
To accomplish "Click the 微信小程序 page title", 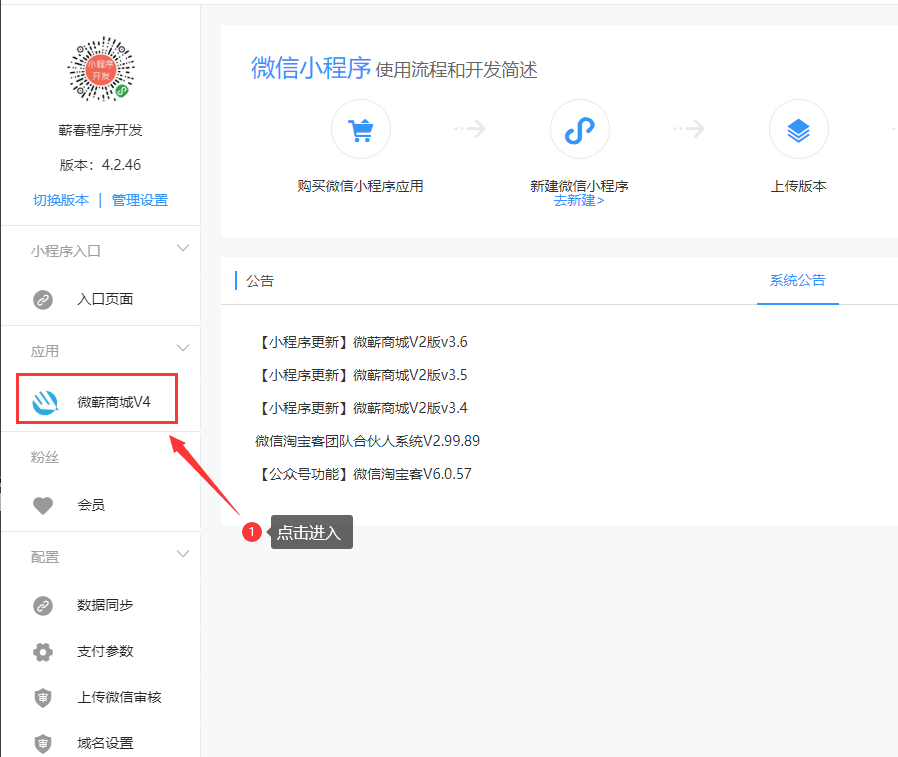I will (311, 68).
